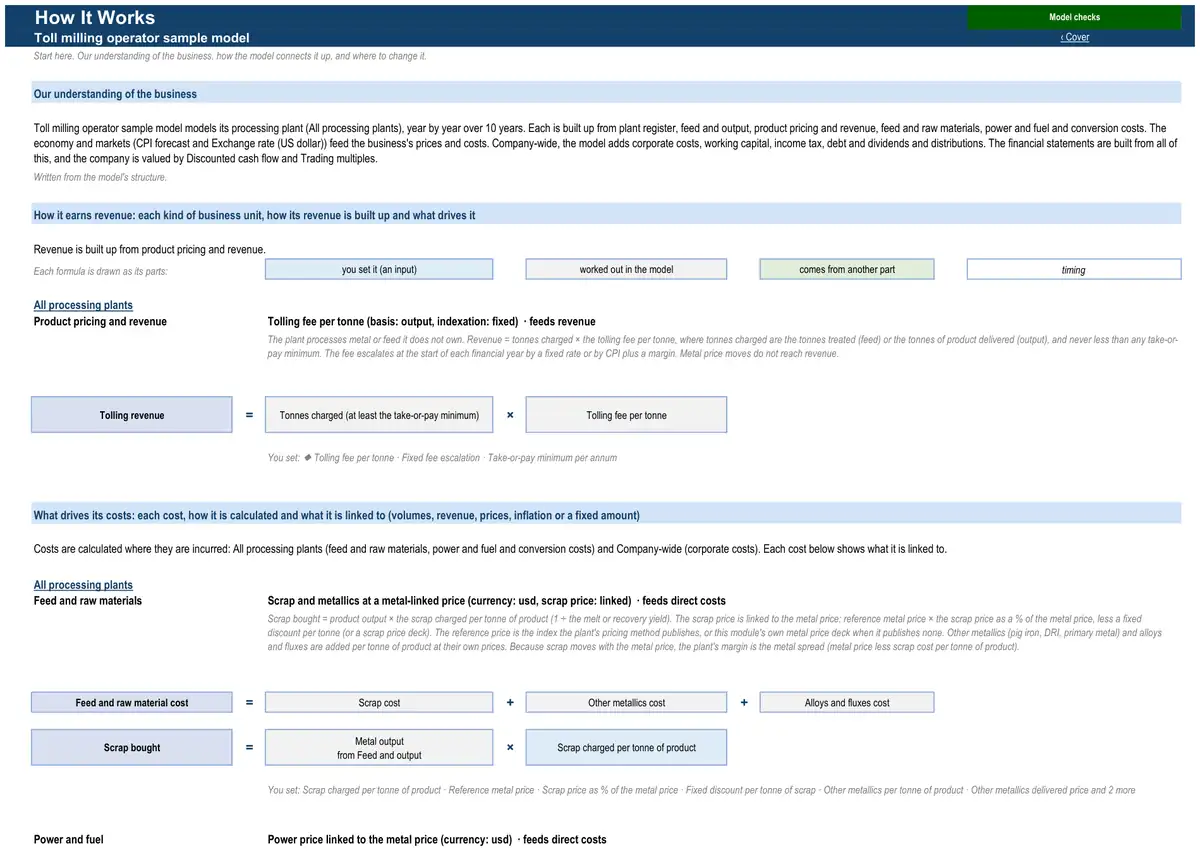Click the 'Toll milling operator sample model' subtitle

(x=142, y=38)
